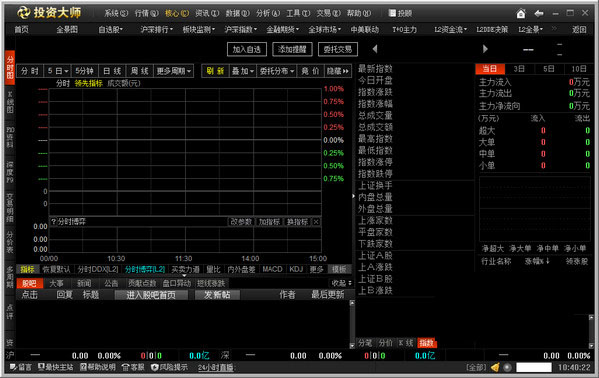Open 交易明细 side tab
The height and width of the screenshot is (378, 599).
(10, 207)
